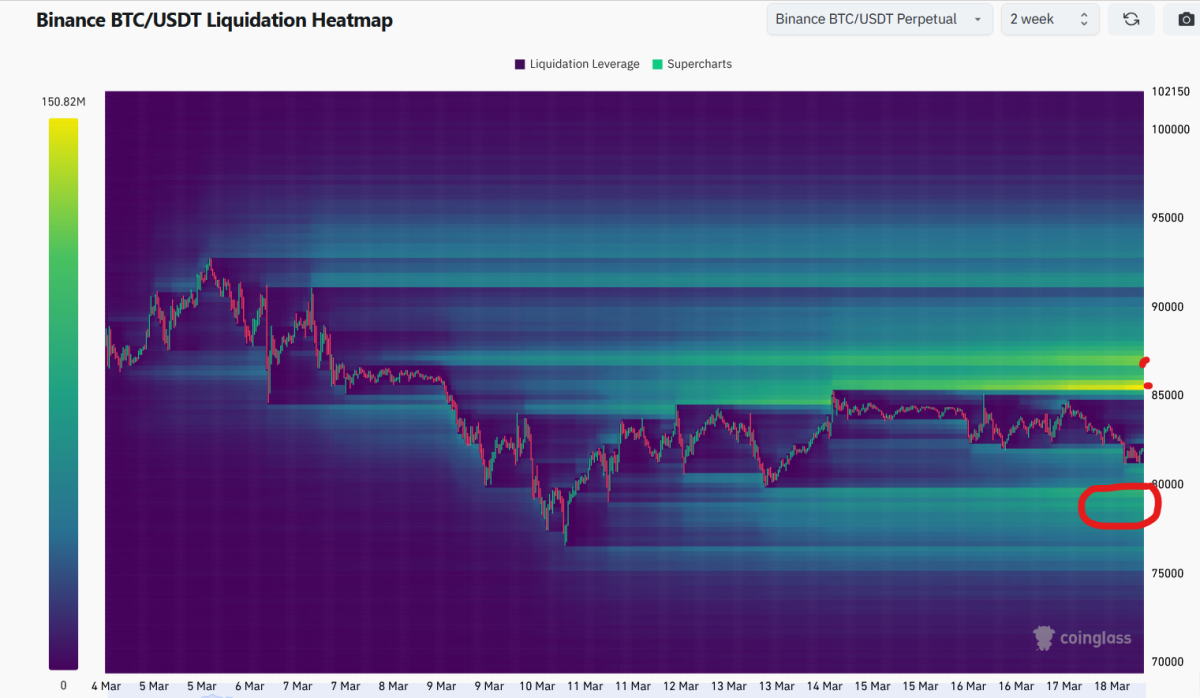This screenshot has width=1200, height=698.
Task: Click the camera screenshot icon
Action: (x=1183, y=19)
